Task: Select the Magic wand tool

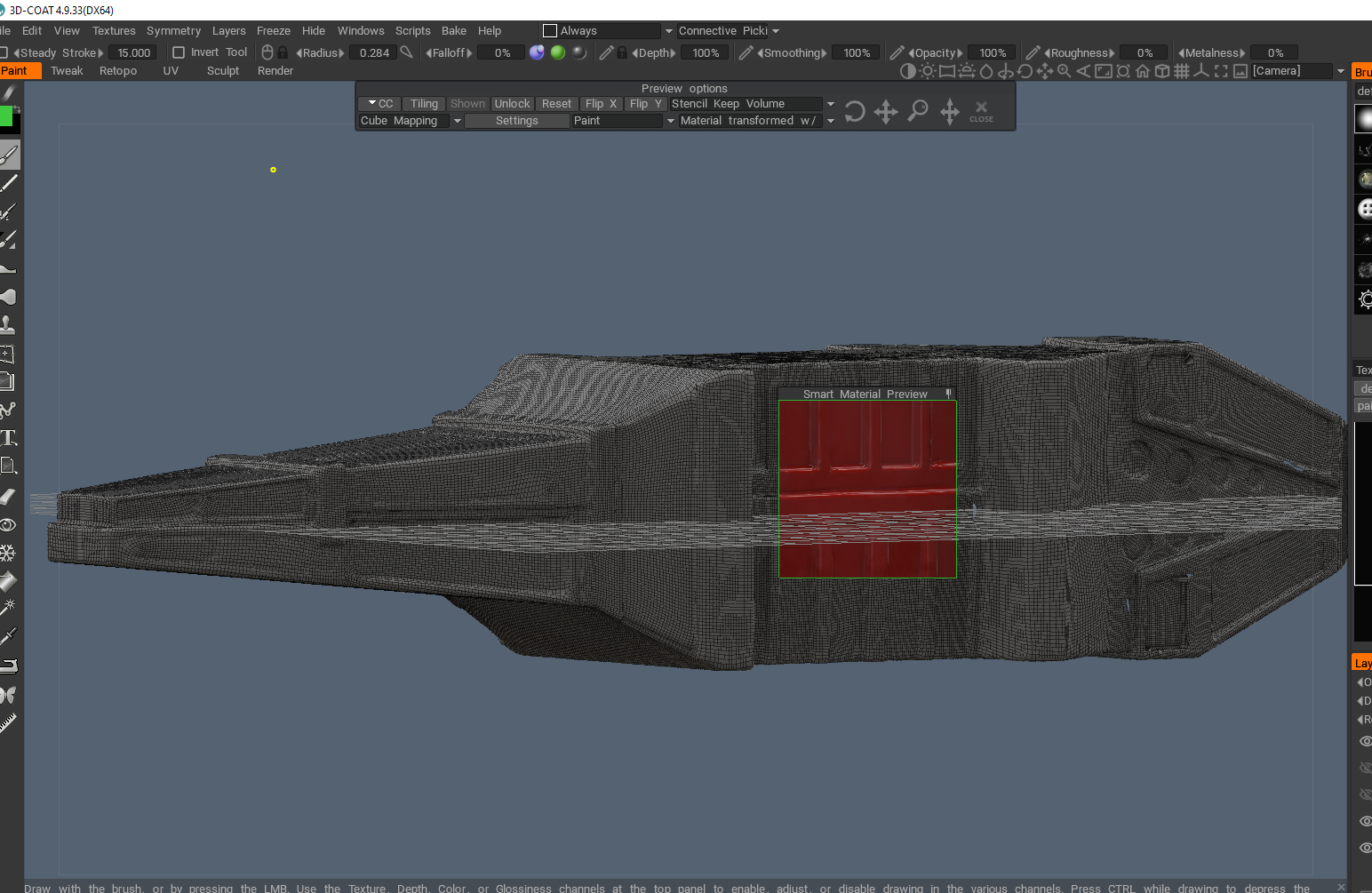Action: coord(9,609)
